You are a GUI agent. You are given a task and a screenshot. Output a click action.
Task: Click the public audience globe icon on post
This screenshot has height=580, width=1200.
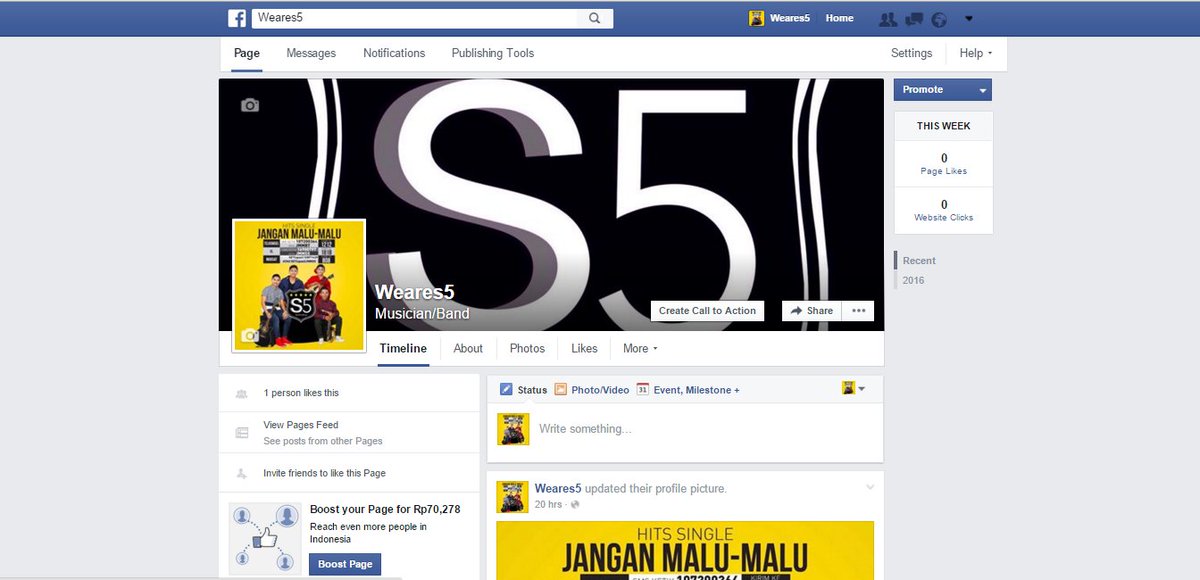pos(575,505)
